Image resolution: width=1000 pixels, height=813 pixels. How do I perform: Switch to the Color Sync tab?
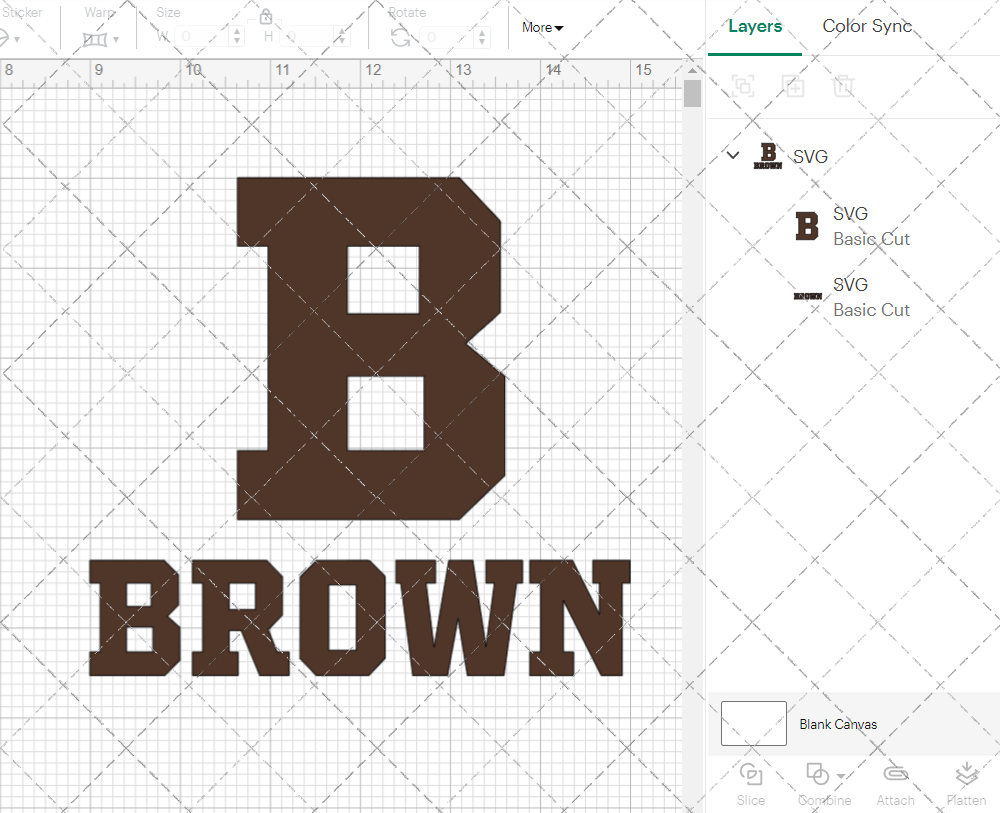[867, 26]
